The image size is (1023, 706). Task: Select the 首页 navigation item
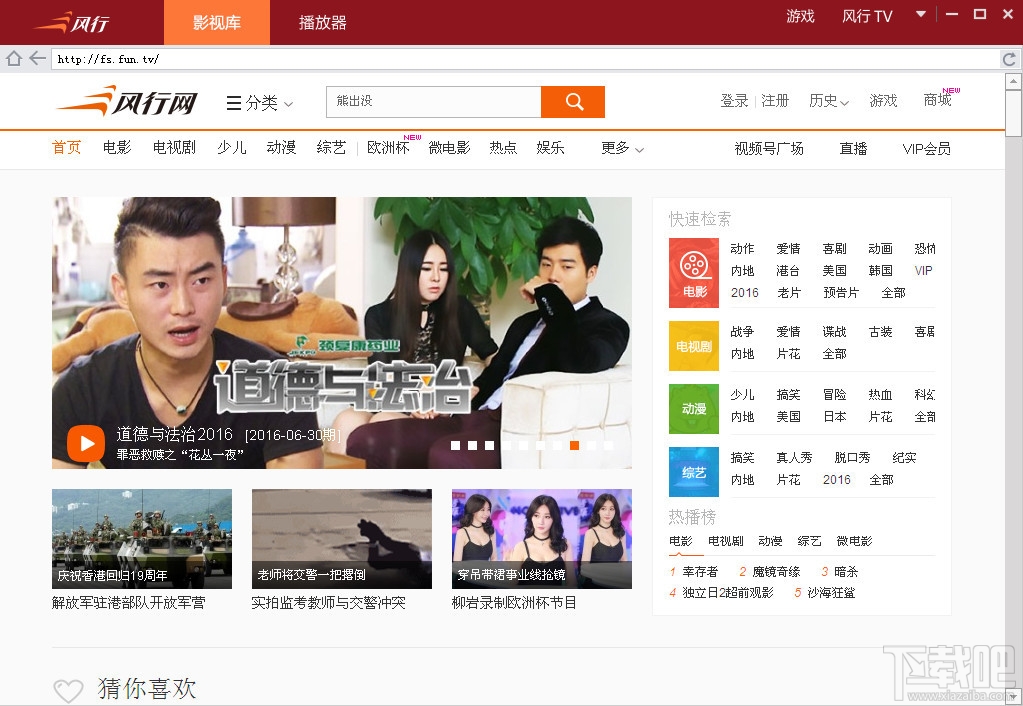point(67,147)
